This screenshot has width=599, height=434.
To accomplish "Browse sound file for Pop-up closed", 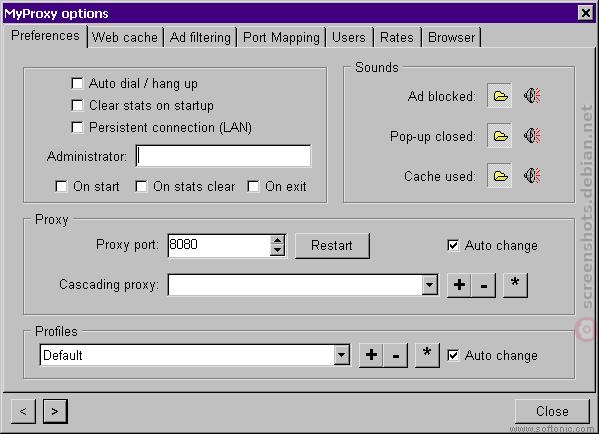I will click(x=499, y=136).
